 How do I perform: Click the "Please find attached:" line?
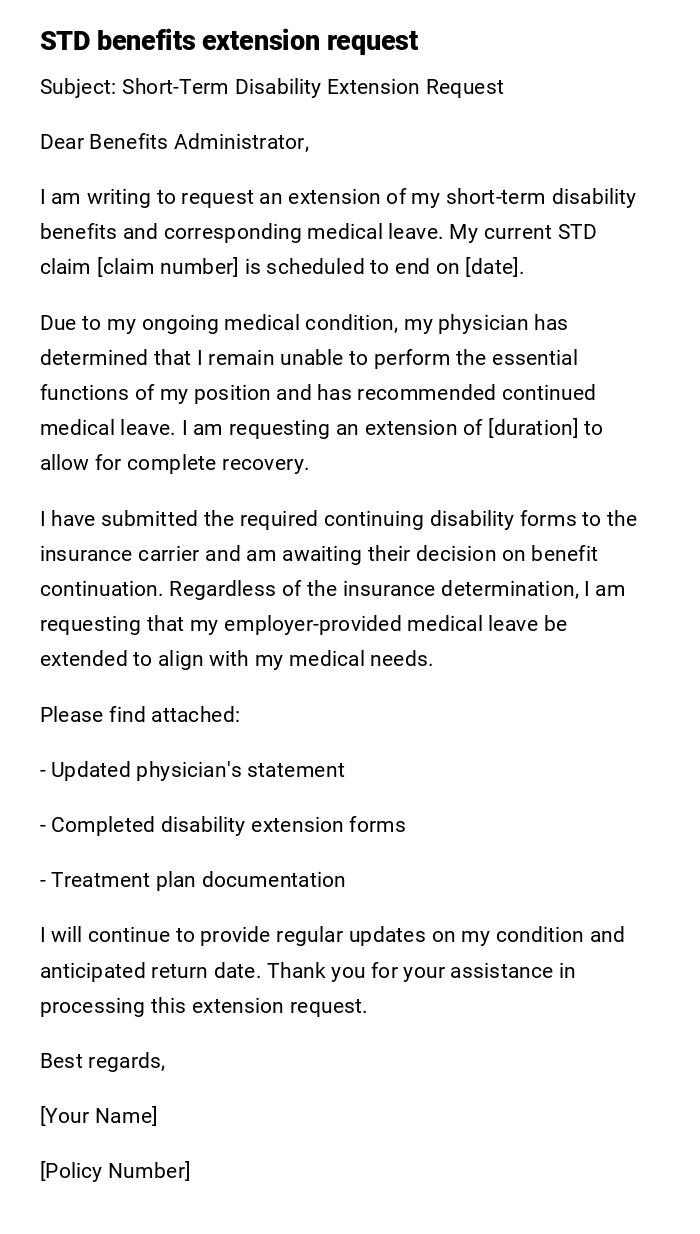click(140, 715)
